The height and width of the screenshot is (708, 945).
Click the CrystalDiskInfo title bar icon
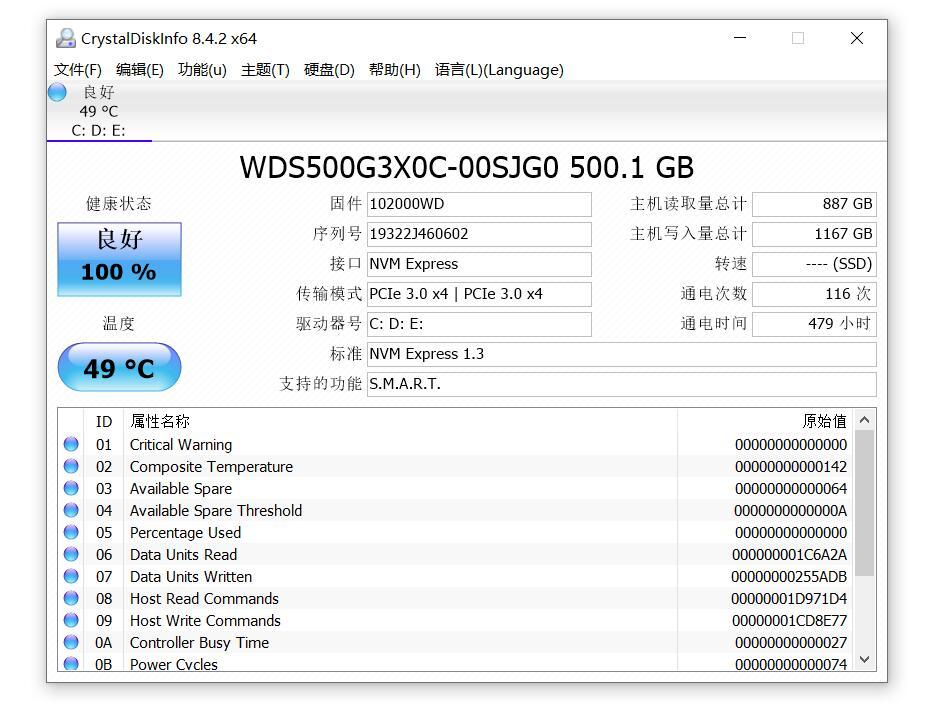point(65,38)
